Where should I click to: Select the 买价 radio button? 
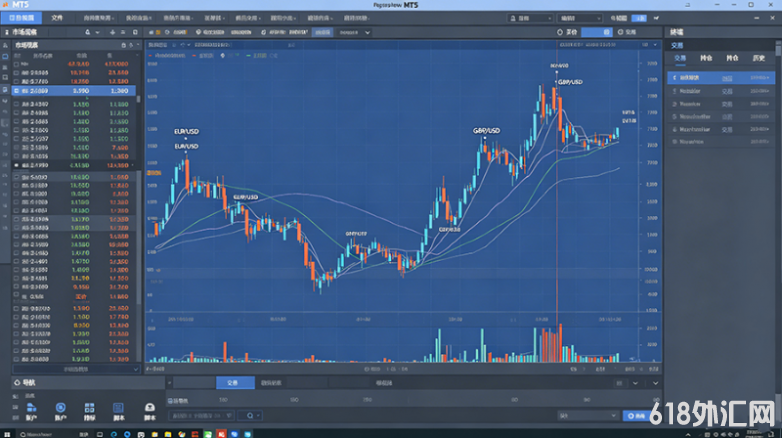tap(560, 32)
